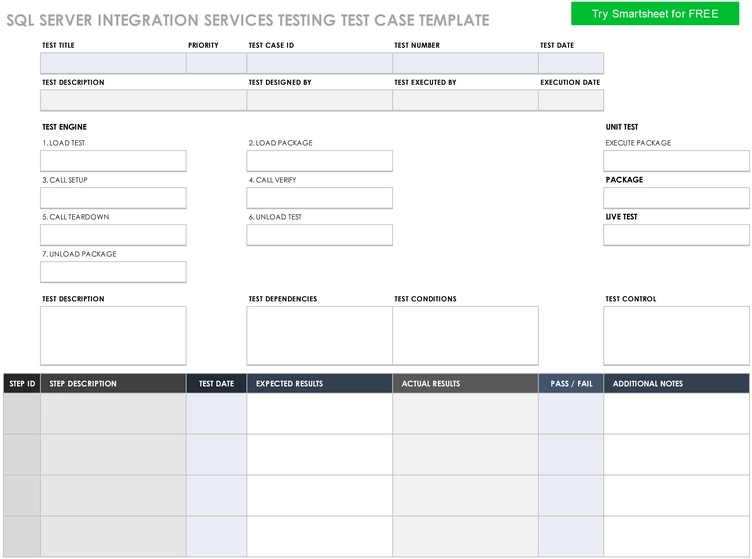The image size is (752, 559).
Task: Select the Execute Package box
Action: coord(676,161)
